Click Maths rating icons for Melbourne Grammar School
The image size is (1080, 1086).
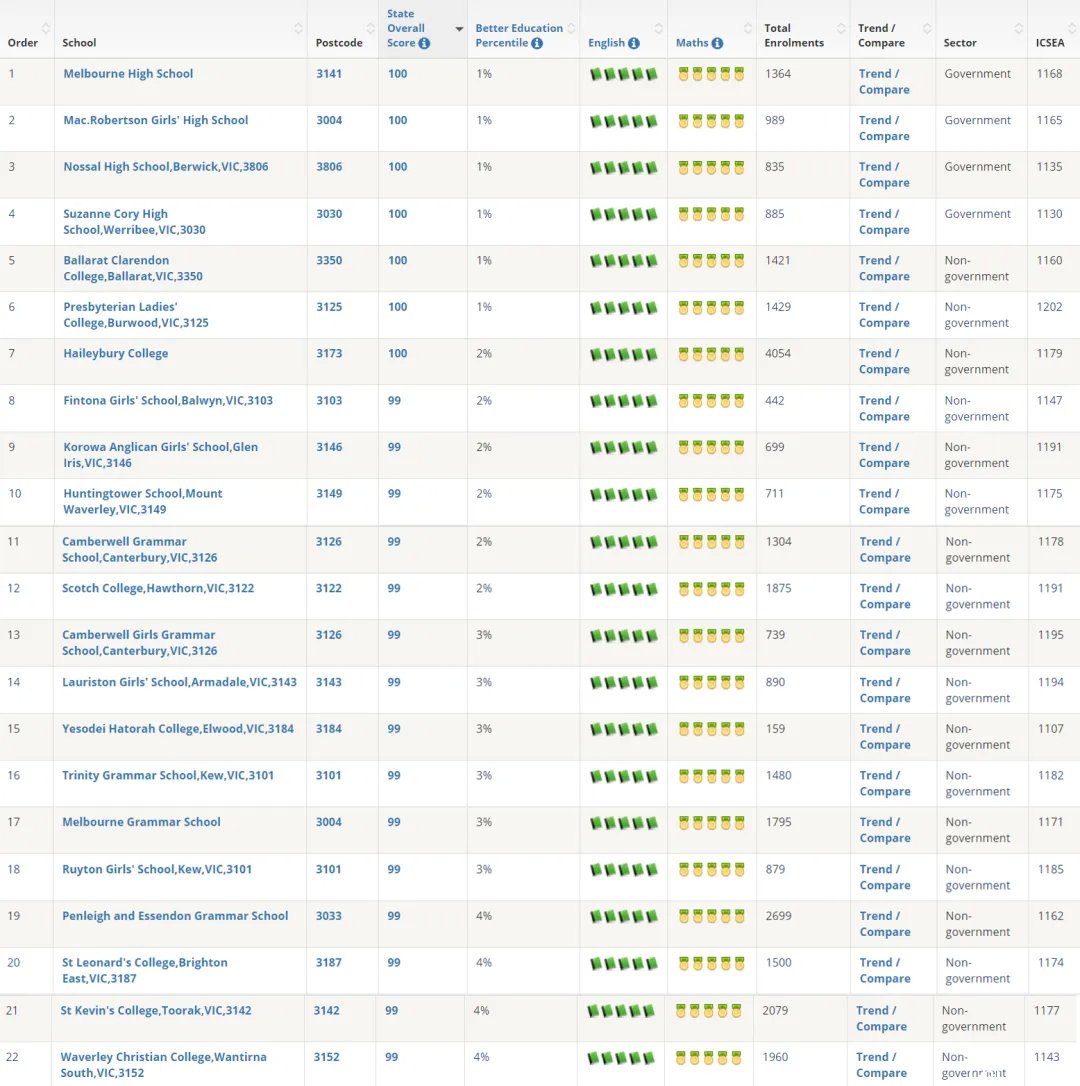click(x=711, y=823)
